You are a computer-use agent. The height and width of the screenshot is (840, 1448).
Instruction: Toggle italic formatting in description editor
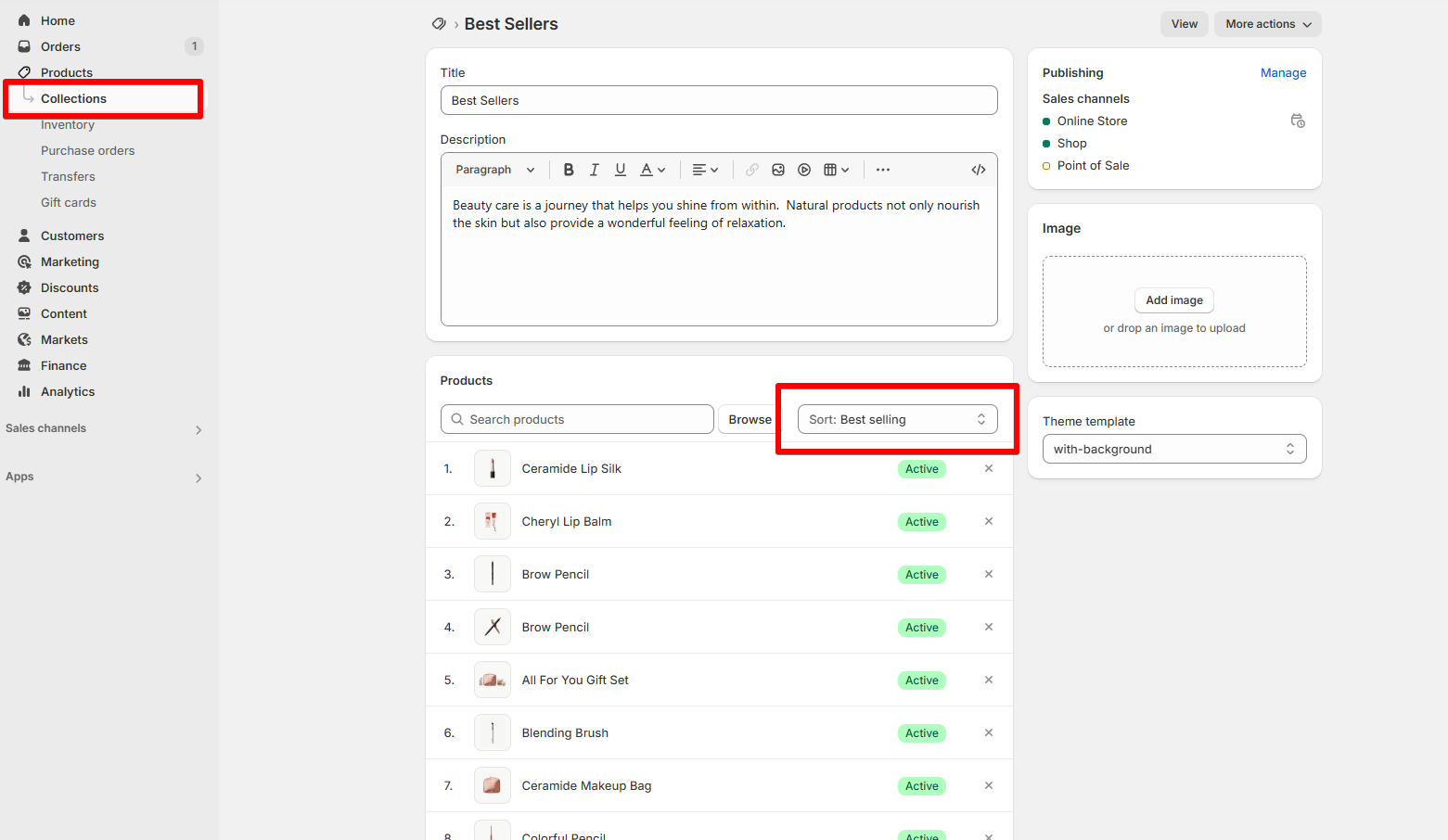coord(595,170)
